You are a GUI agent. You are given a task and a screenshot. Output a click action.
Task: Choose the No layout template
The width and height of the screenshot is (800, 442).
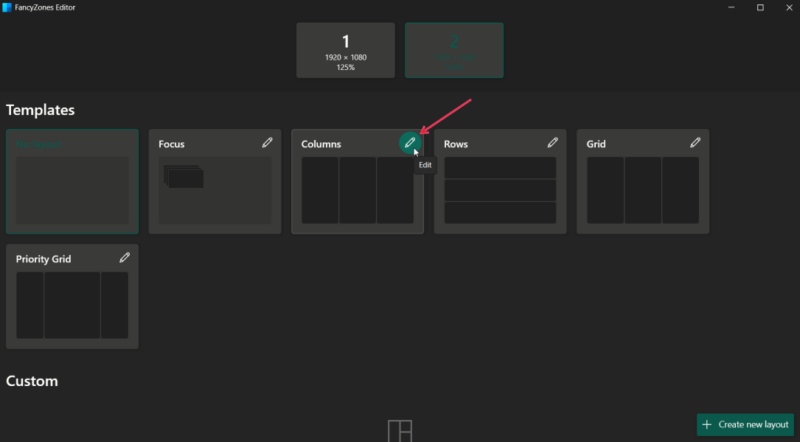pos(72,182)
